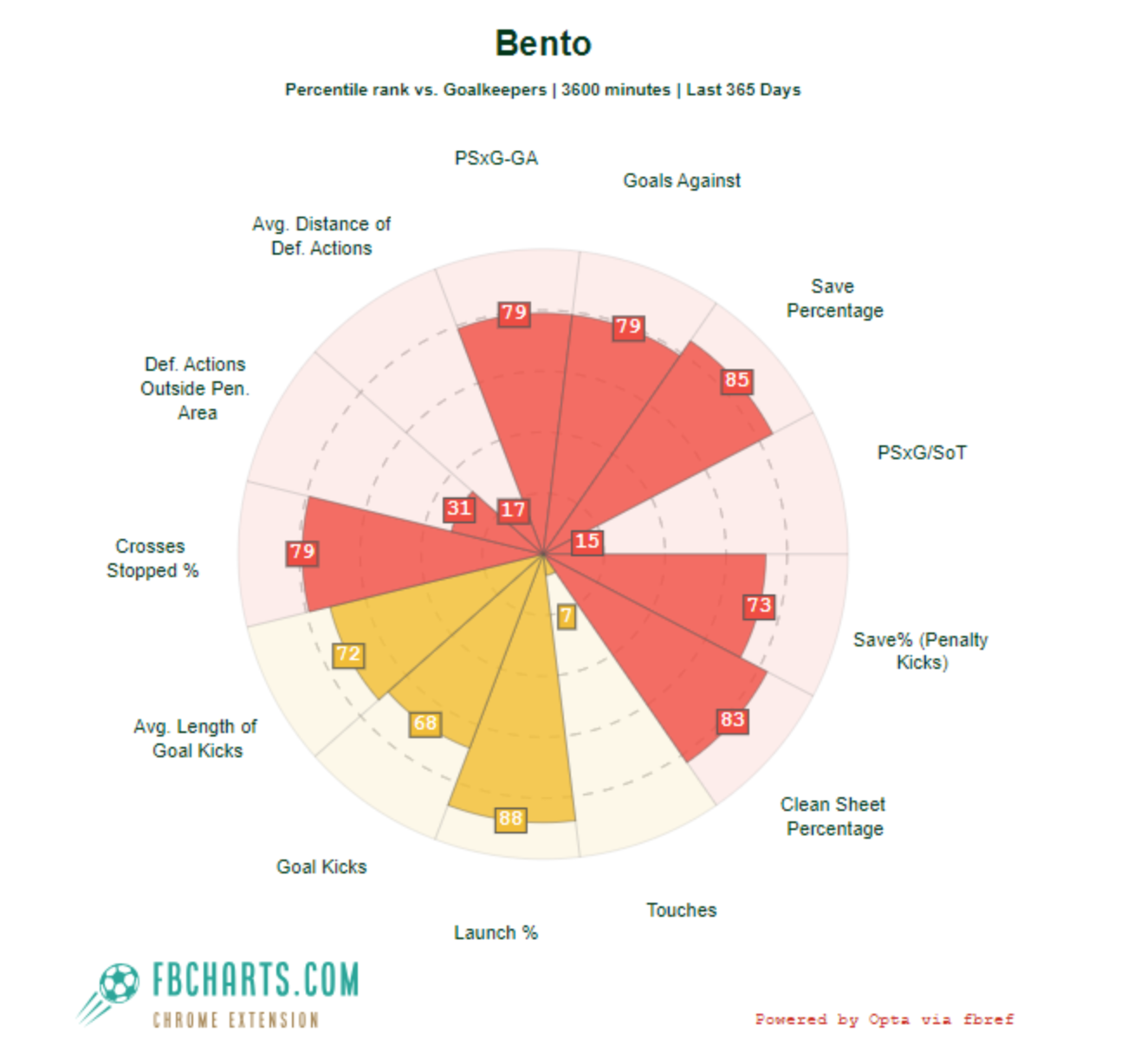The height and width of the screenshot is (1064, 1147).
Task: Click the 7 Touches value badge
Action: (x=567, y=616)
